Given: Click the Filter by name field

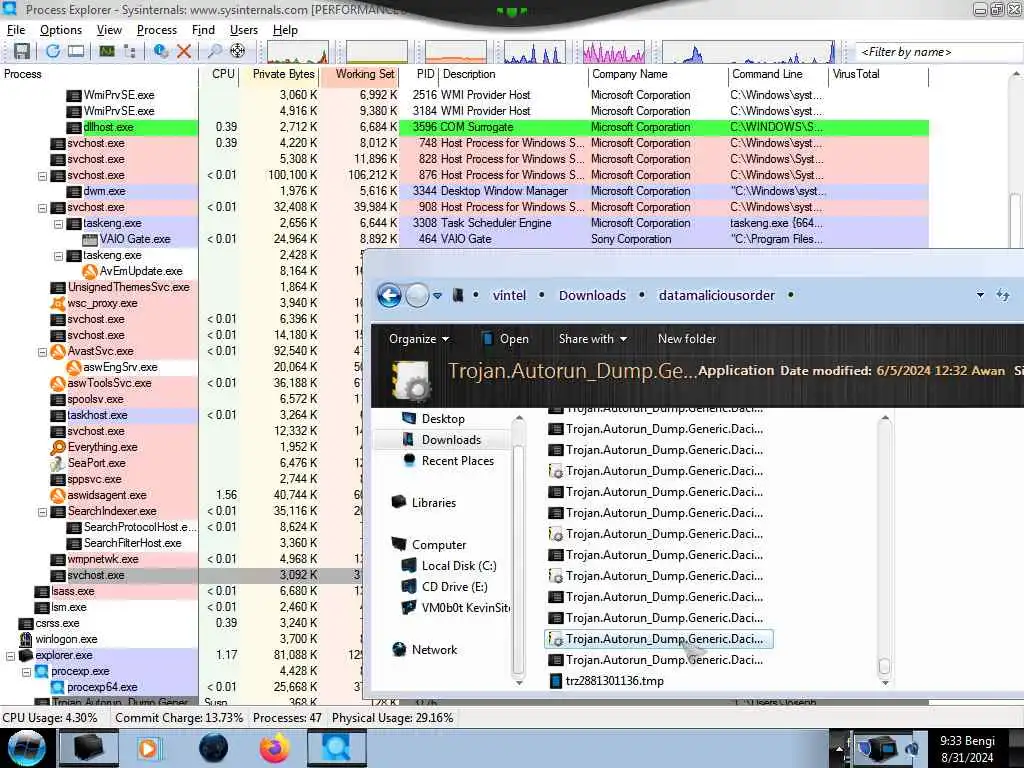Looking at the screenshot, I should pyautogui.click(x=939, y=52).
